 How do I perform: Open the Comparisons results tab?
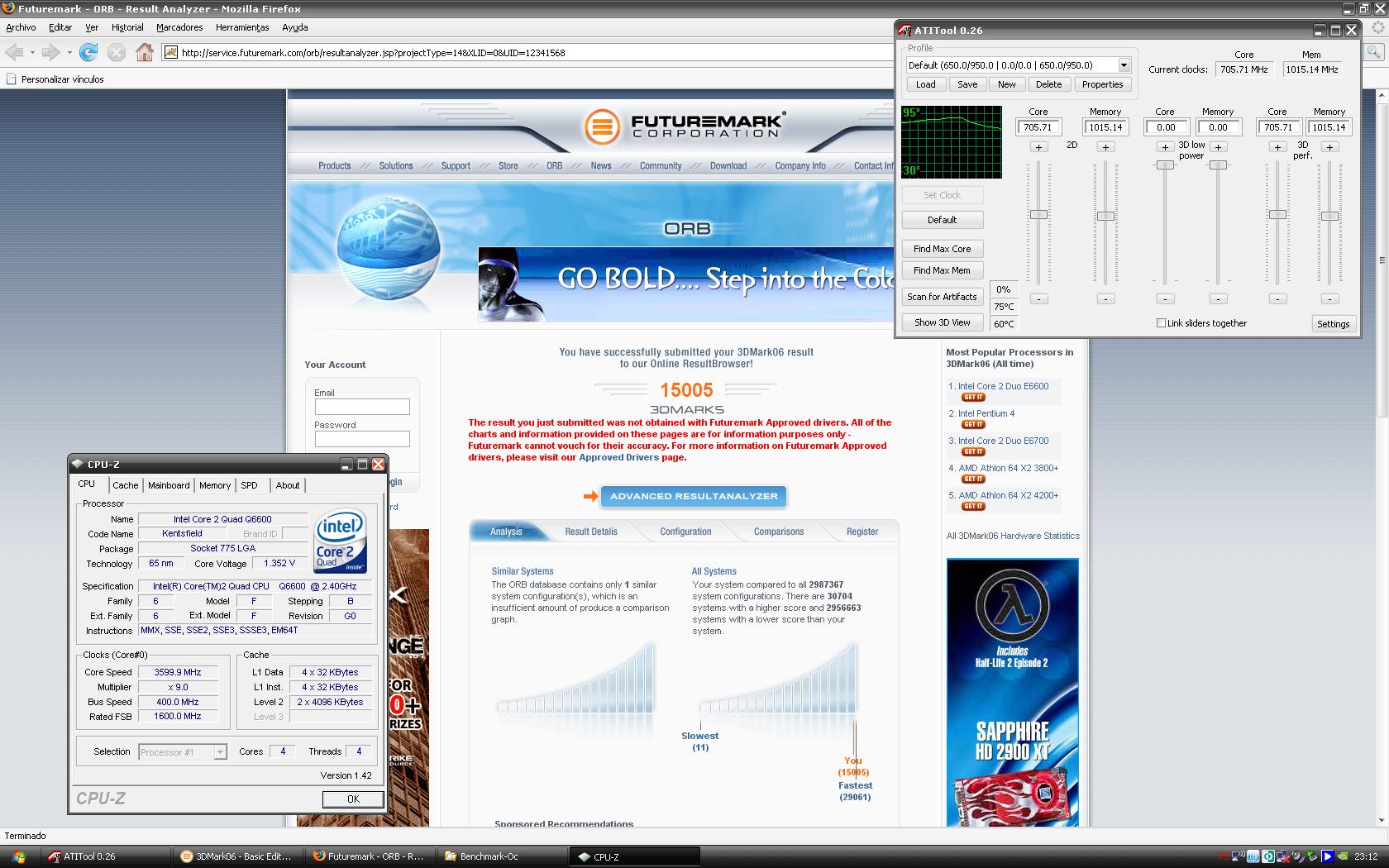point(779,532)
